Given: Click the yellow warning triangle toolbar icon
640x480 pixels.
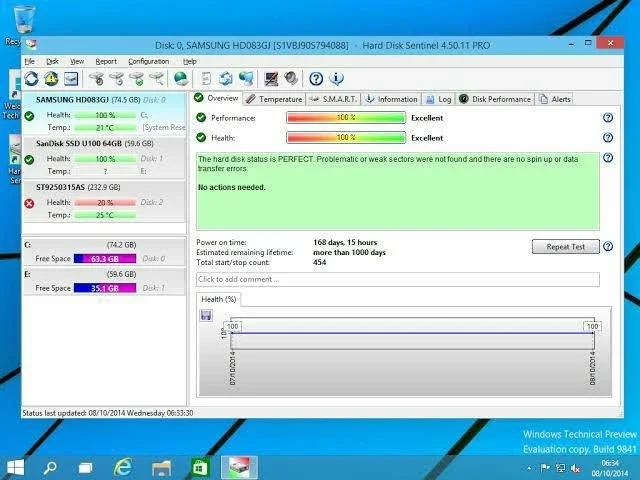Looking at the screenshot, I should 51,78.
